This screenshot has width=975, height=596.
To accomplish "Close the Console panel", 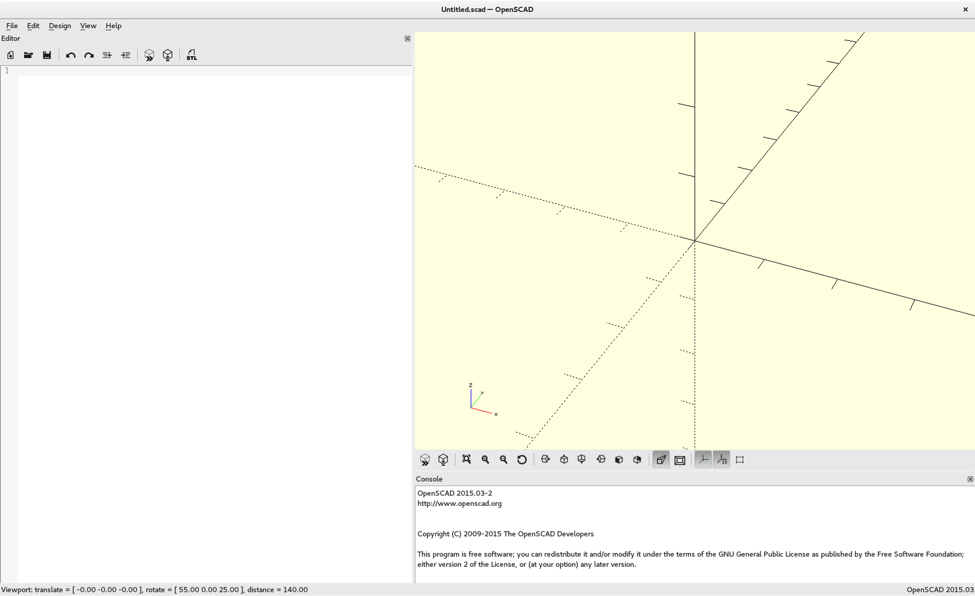I will point(970,479).
